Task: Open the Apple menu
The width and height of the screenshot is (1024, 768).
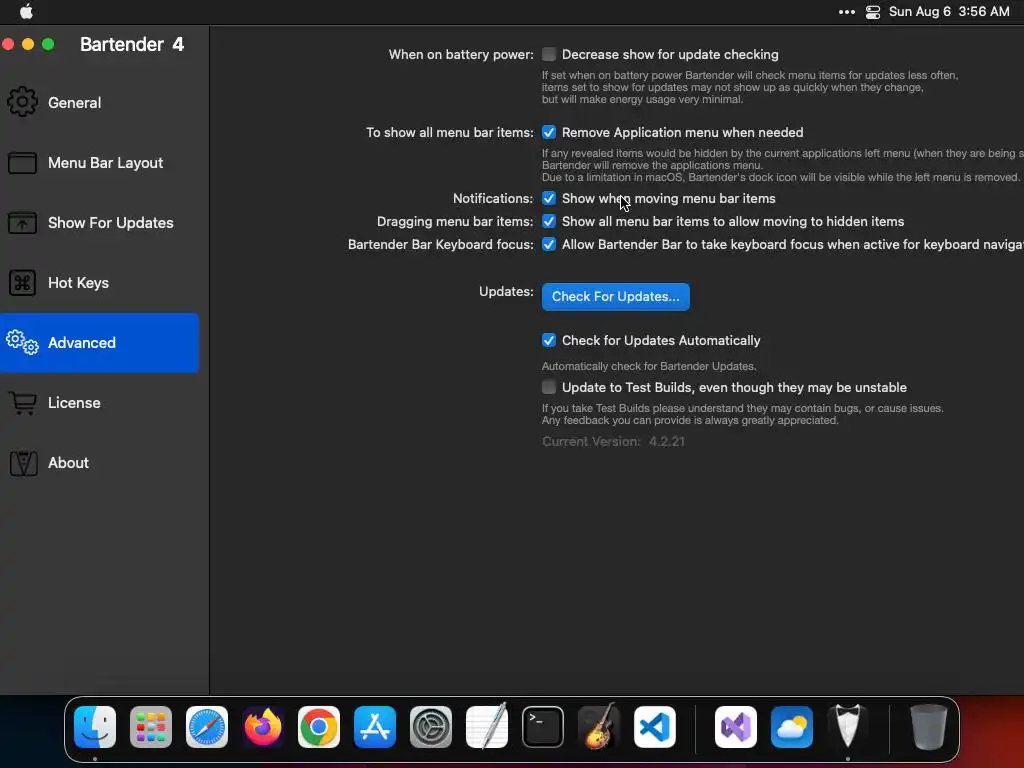Action: pos(26,11)
